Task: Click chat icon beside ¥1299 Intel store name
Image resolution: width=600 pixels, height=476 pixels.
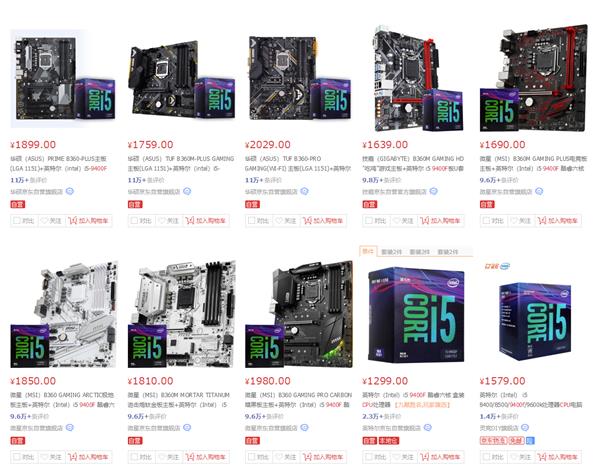Action: (428, 427)
